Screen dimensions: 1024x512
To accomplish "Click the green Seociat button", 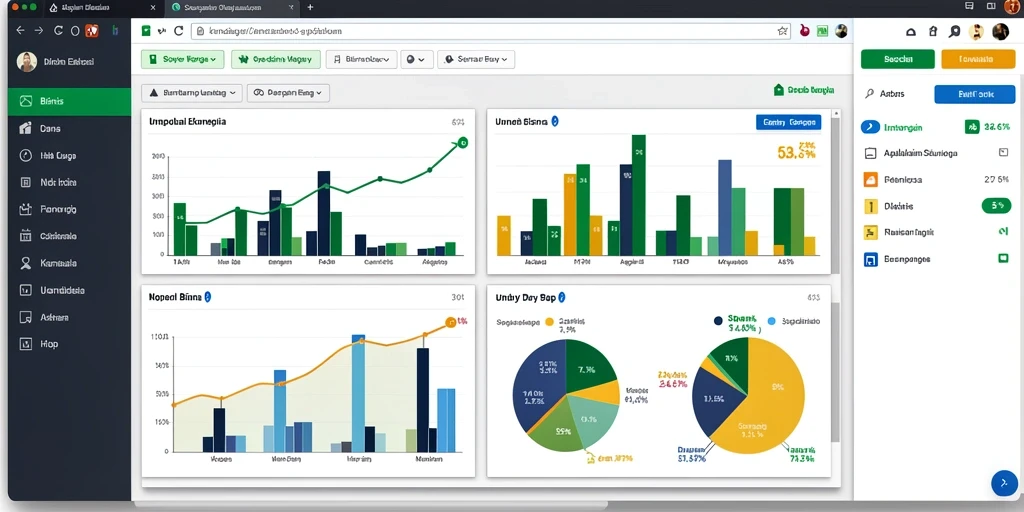I will tap(898, 59).
